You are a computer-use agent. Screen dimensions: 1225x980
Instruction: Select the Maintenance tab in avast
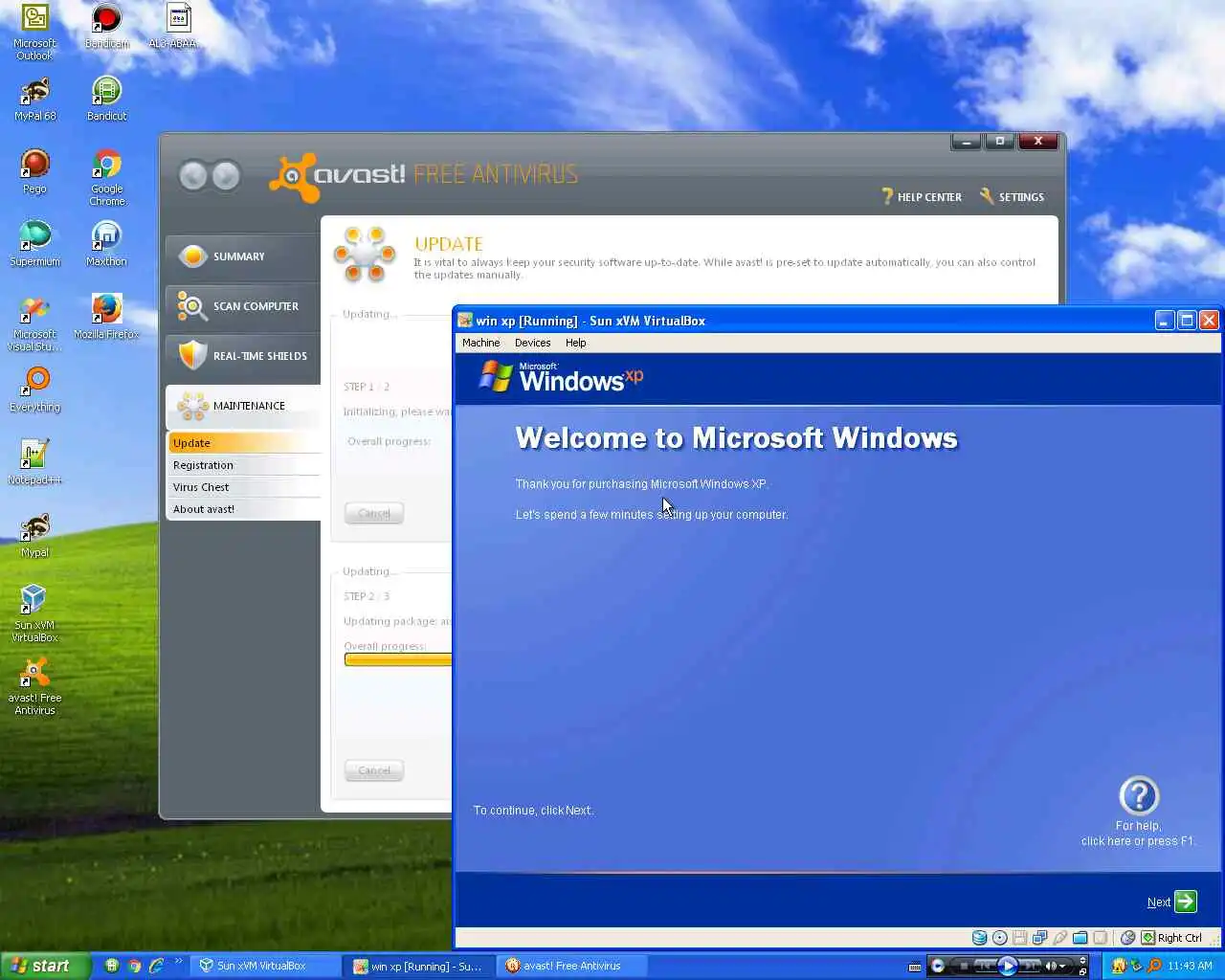[x=243, y=406]
